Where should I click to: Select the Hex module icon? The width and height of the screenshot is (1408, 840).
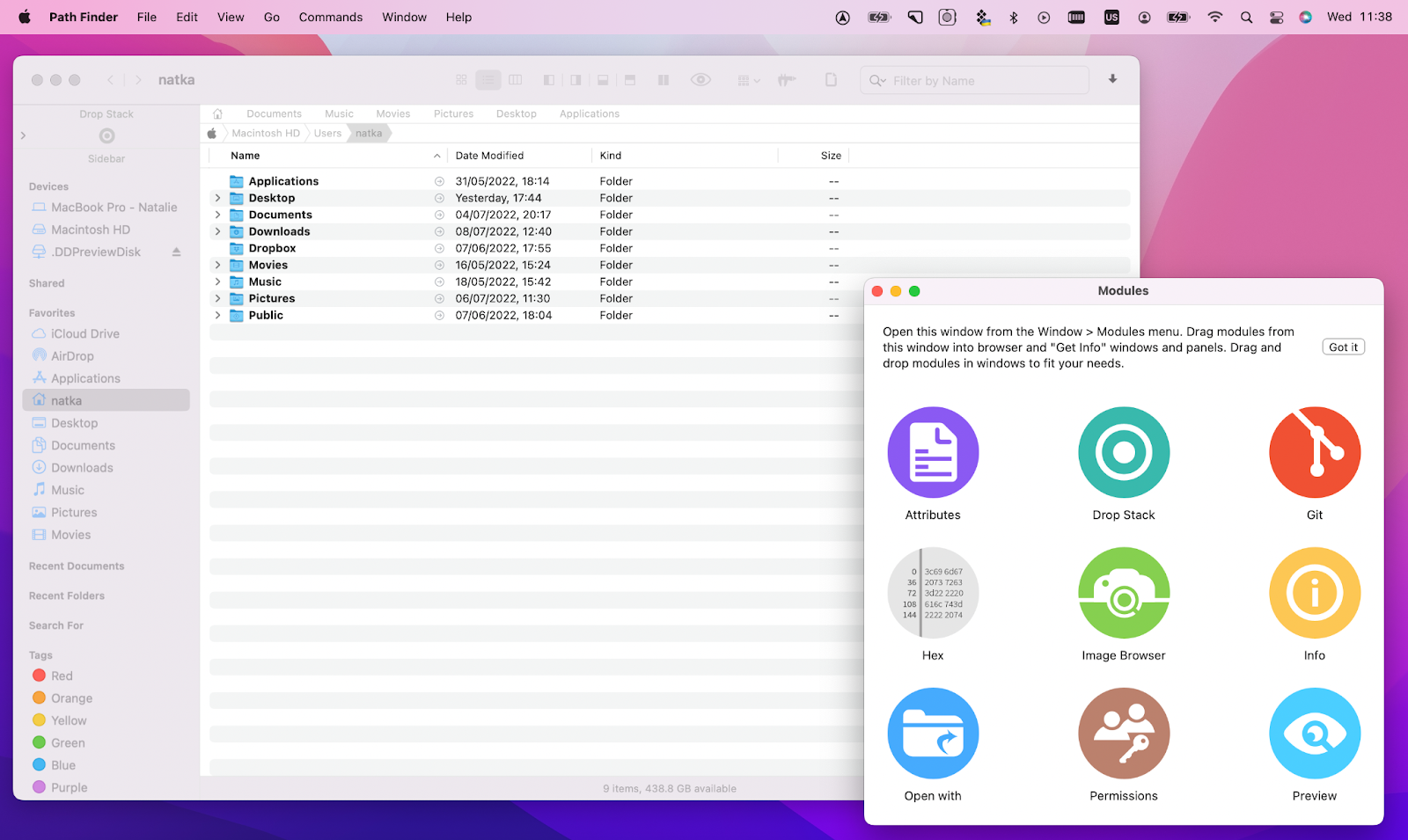tap(933, 593)
